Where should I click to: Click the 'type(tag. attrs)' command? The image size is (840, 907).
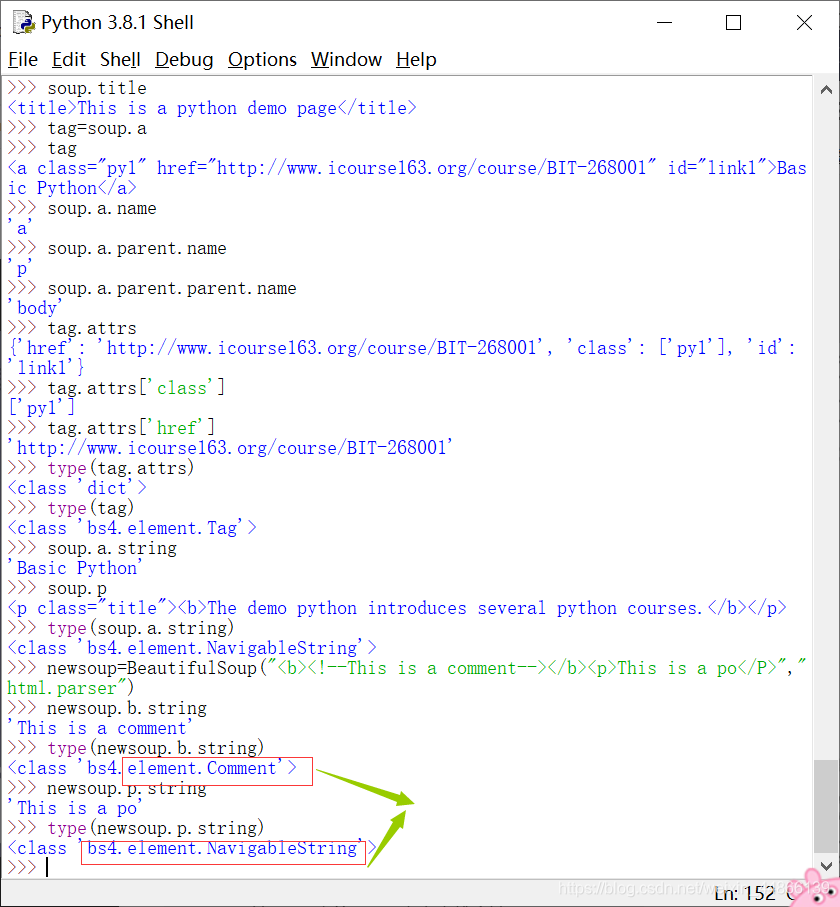point(120,468)
